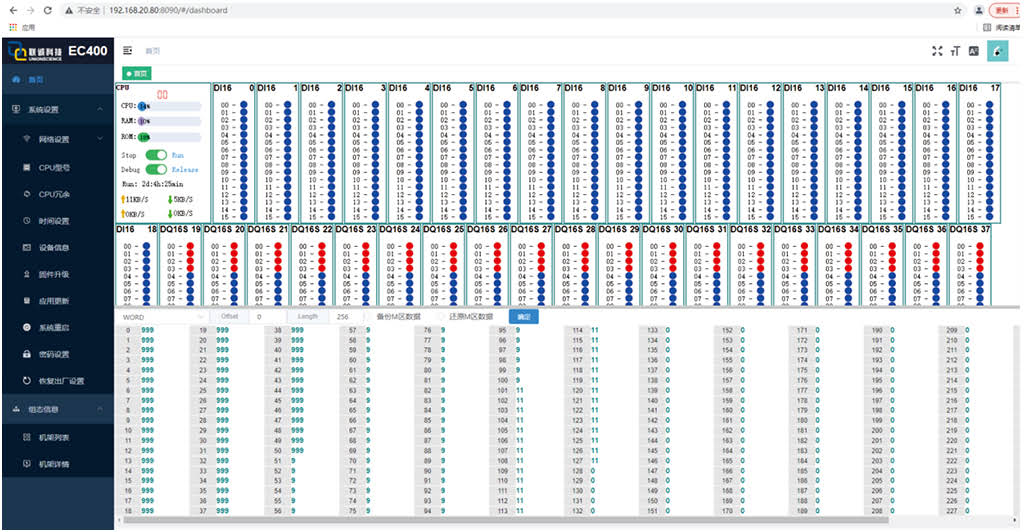Viewport: 1024px width, 532px height.
Task: Toggle the Stop/Run switch
Action: pos(156,156)
